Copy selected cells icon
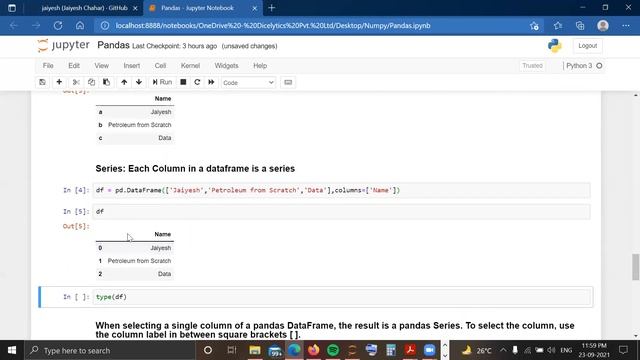Screen dimensions: 640x360 [91, 82]
